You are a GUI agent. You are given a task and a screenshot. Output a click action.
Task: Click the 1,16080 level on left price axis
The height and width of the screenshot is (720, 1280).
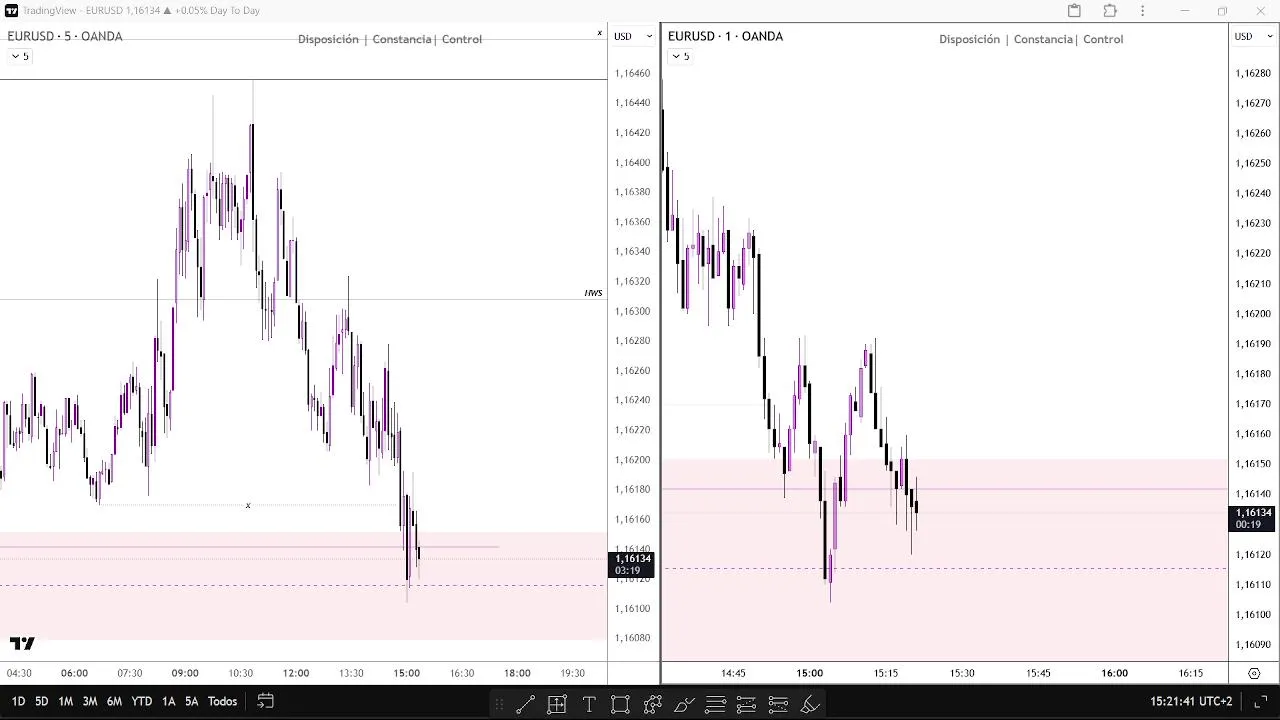coord(632,638)
